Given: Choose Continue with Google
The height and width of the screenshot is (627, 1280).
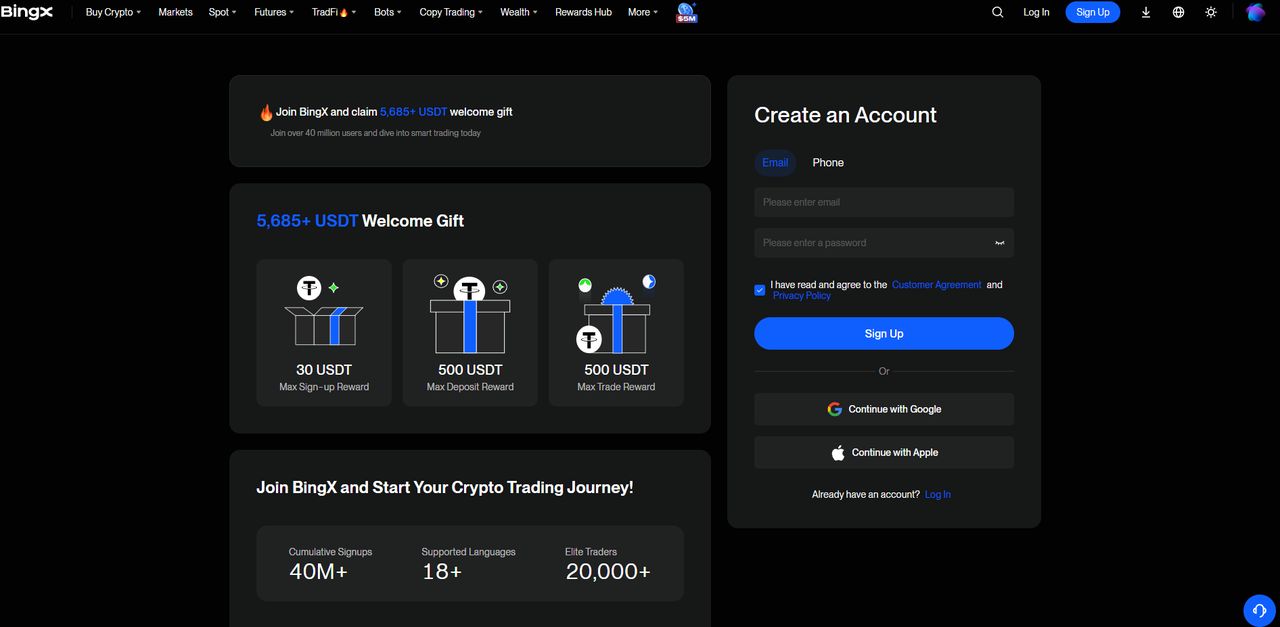Looking at the screenshot, I should (884, 409).
